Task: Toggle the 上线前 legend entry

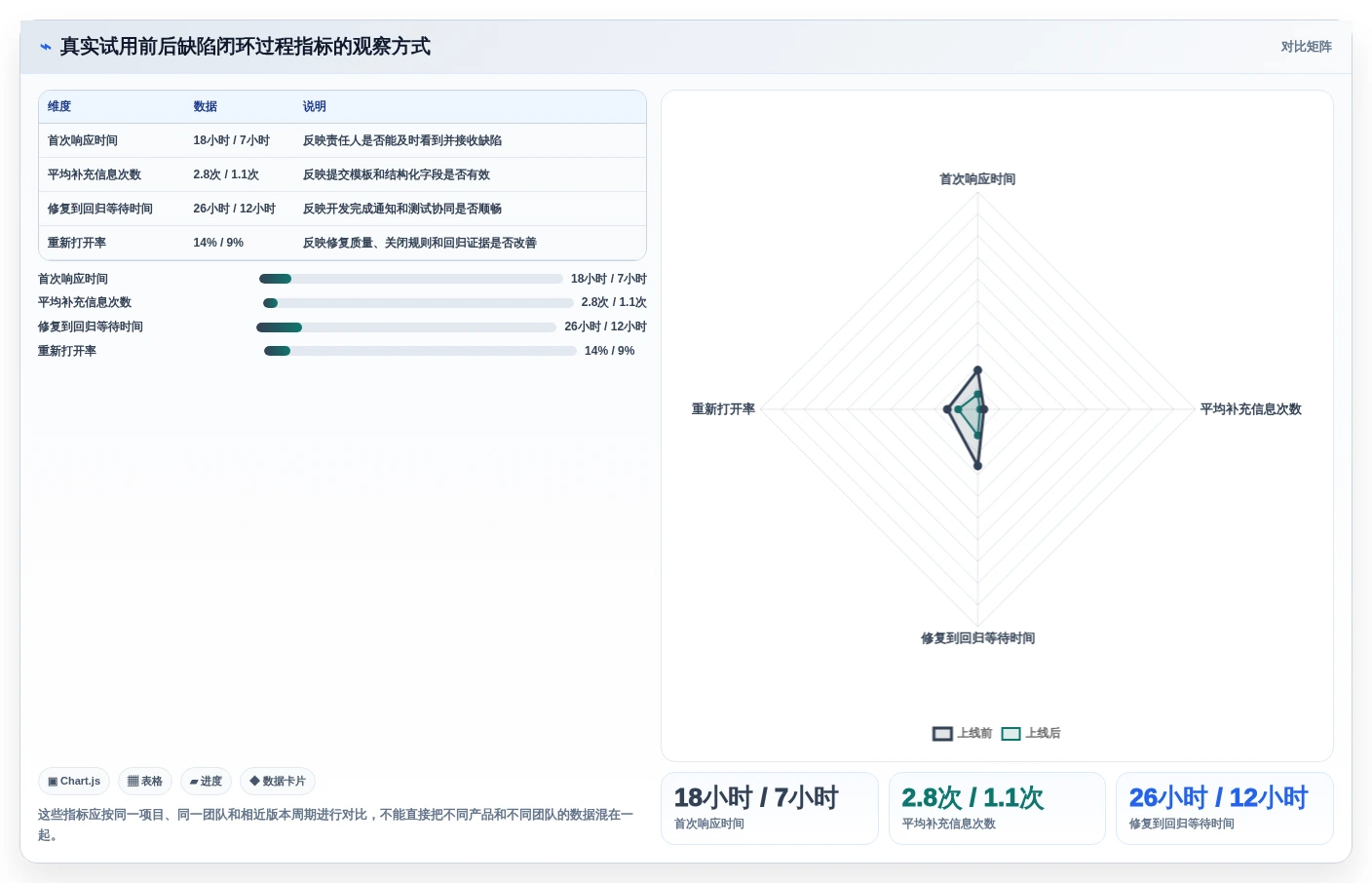Action: (963, 734)
